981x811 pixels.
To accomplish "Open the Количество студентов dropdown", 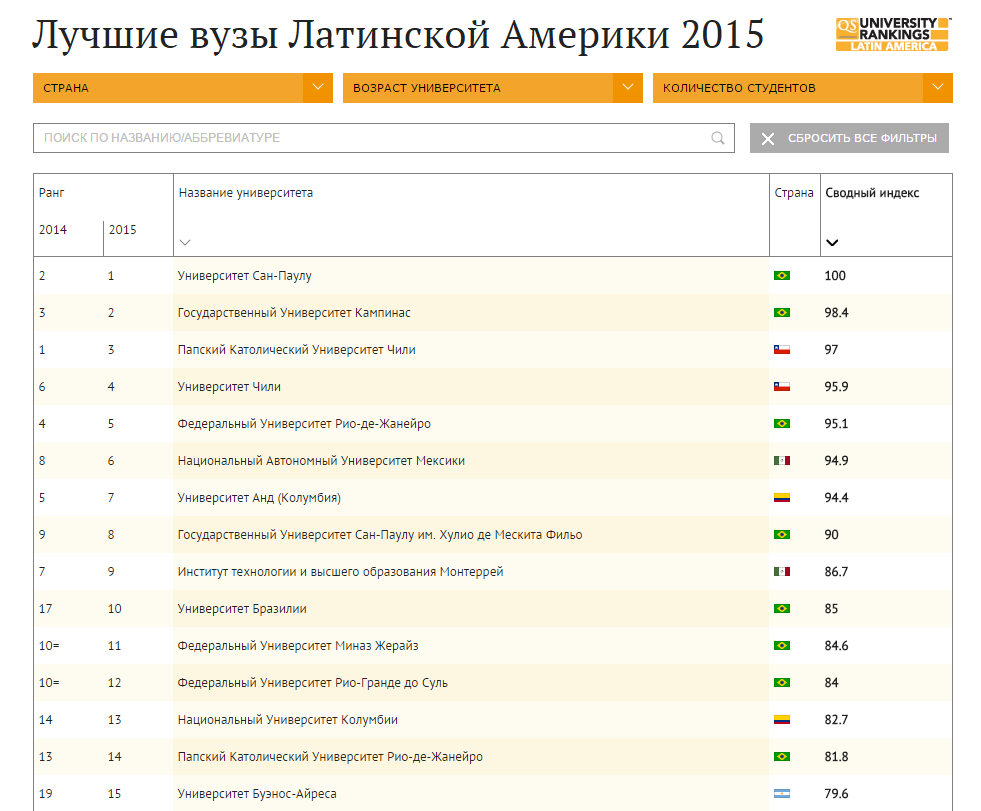I will pyautogui.click(x=803, y=88).
